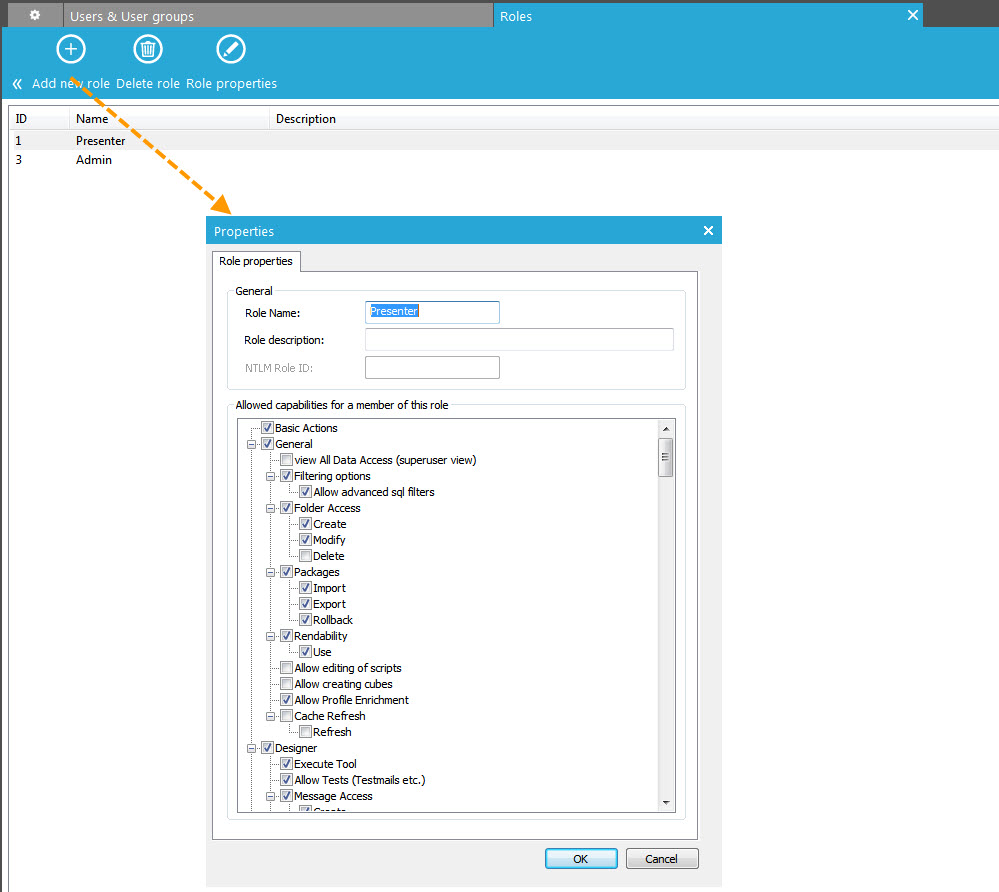Enable Allow editing of scripts checkbox
The image size is (999, 892).
[287, 668]
